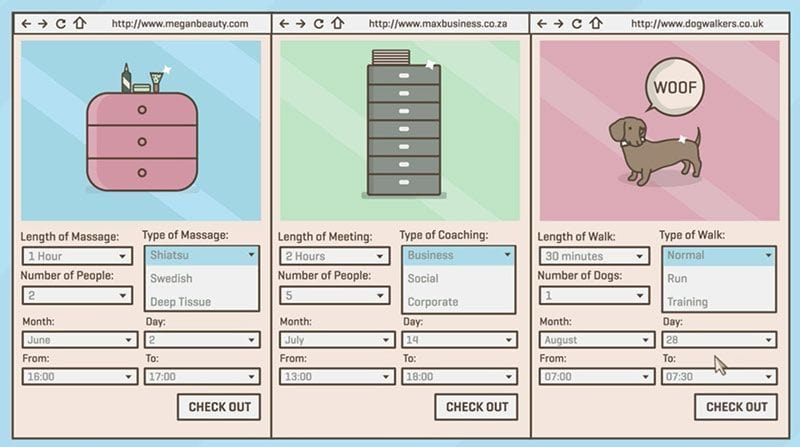Click back arrow in meganbeauty browser
Screen dimensions: 800x447
point(26,23)
